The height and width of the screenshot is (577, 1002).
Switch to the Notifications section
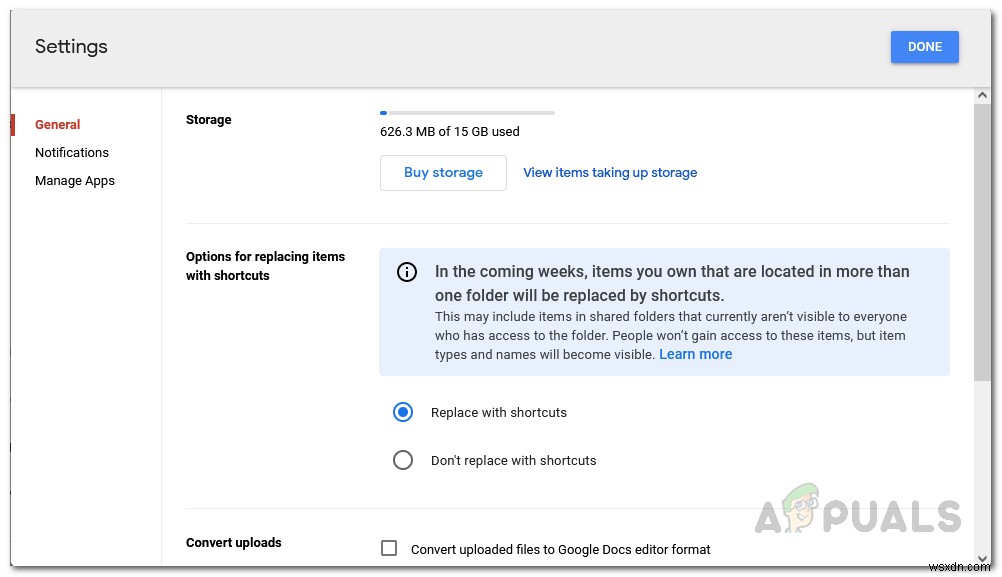72,153
